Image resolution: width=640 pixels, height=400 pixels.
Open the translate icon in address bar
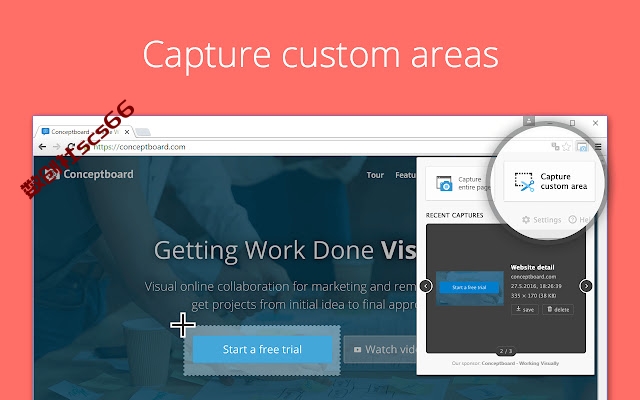click(555, 146)
